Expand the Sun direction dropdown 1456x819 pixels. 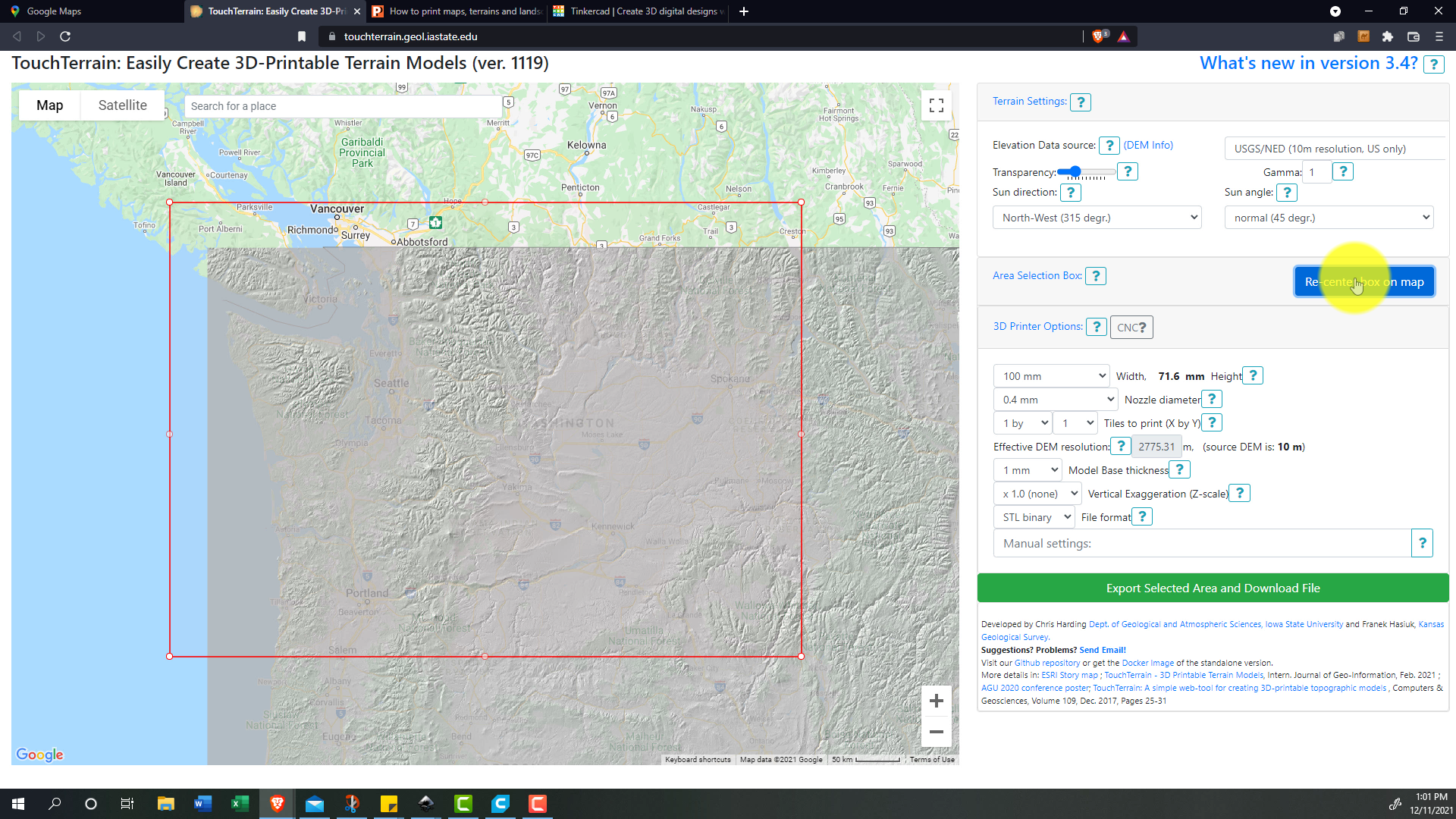coord(1097,218)
